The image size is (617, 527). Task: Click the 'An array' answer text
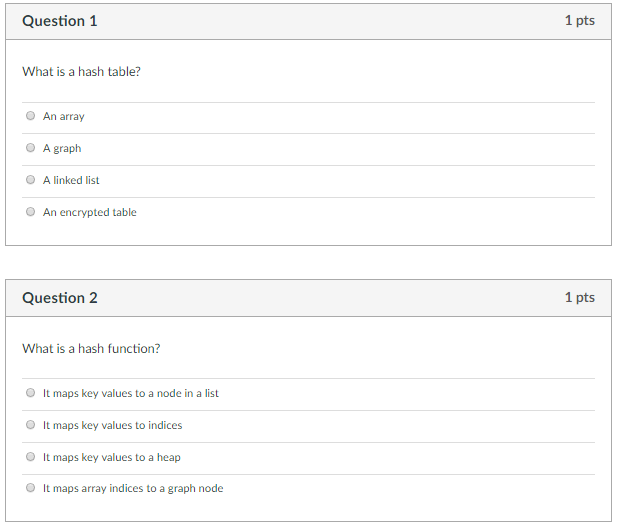click(x=64, y=116)
